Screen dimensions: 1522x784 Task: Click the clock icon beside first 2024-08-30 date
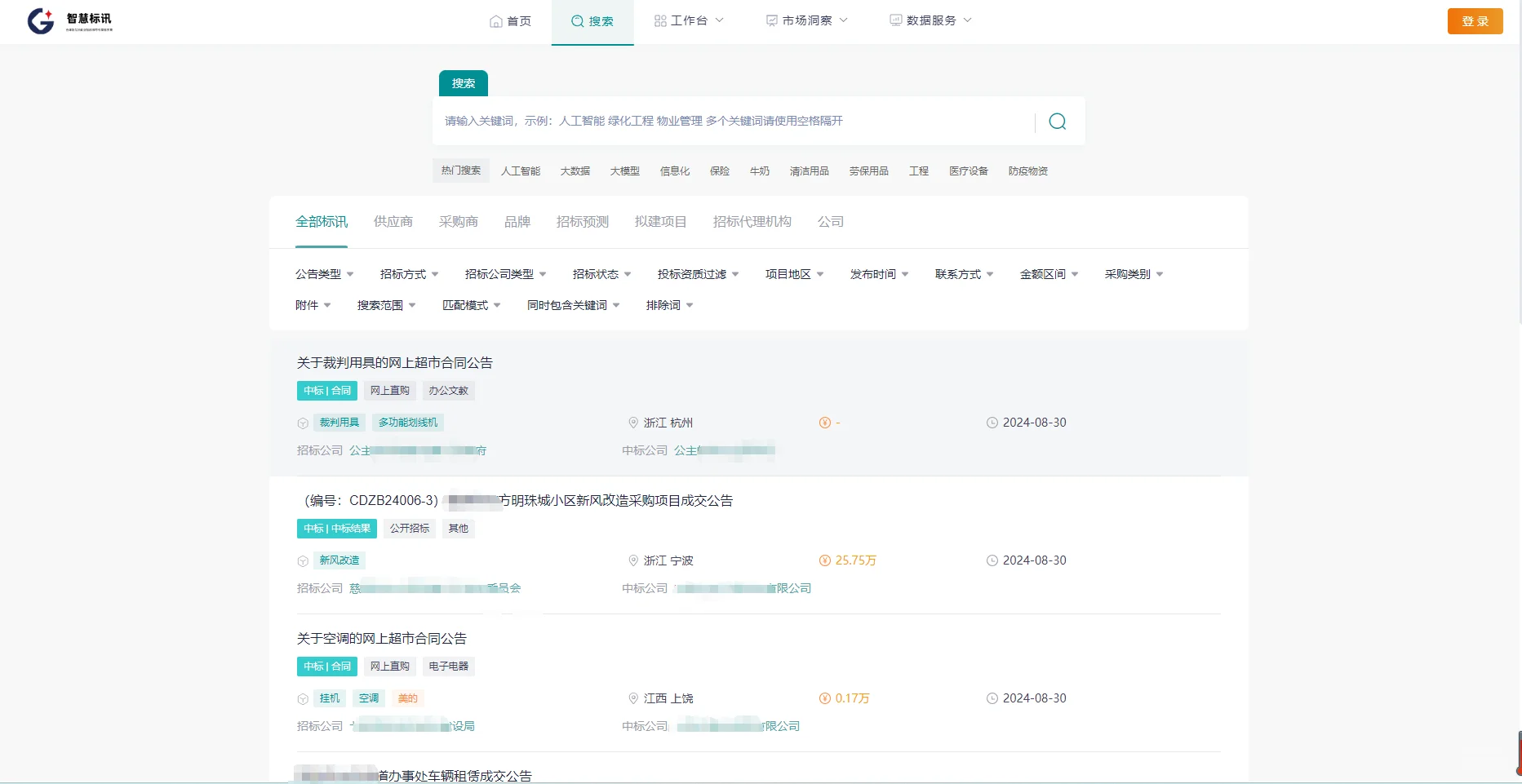(x=992, y=423)
